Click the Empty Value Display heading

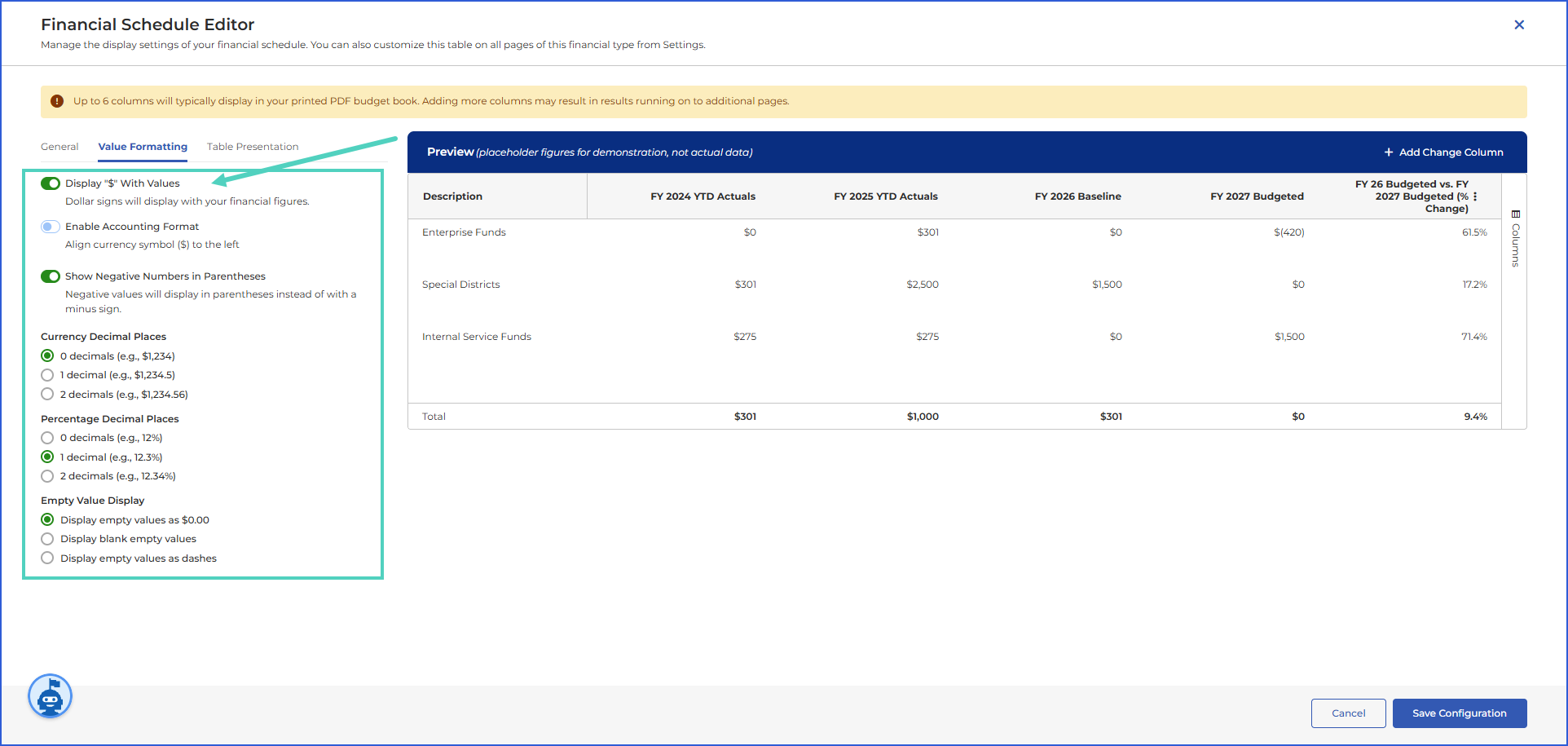tap(93, 501)
